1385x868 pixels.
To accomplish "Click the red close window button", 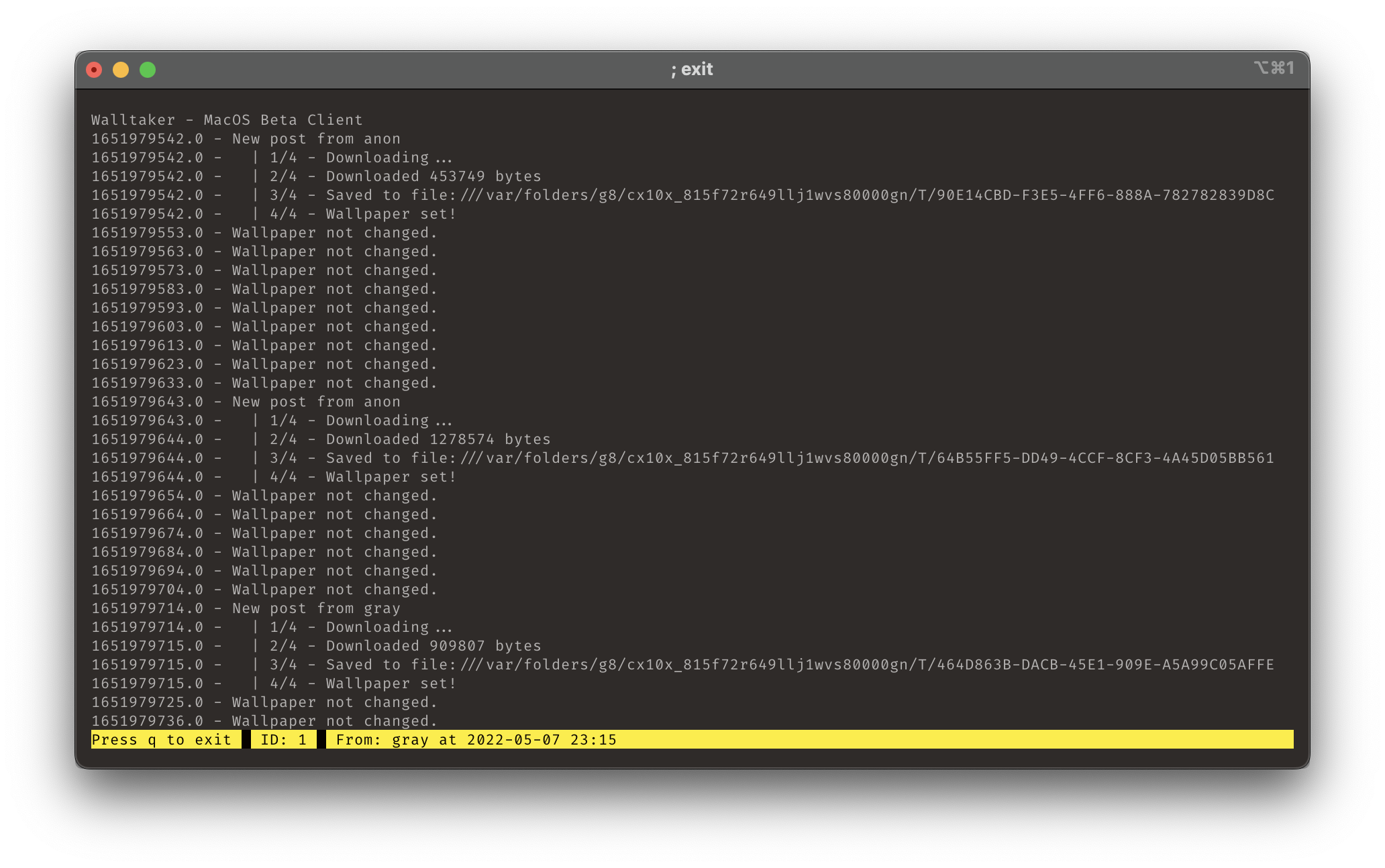I will (x=94, y=70).
